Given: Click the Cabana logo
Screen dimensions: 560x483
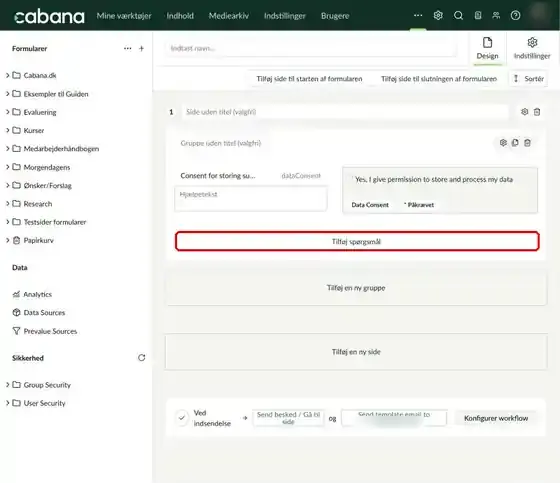Looking at the screenshot, I should coord(49,16).
